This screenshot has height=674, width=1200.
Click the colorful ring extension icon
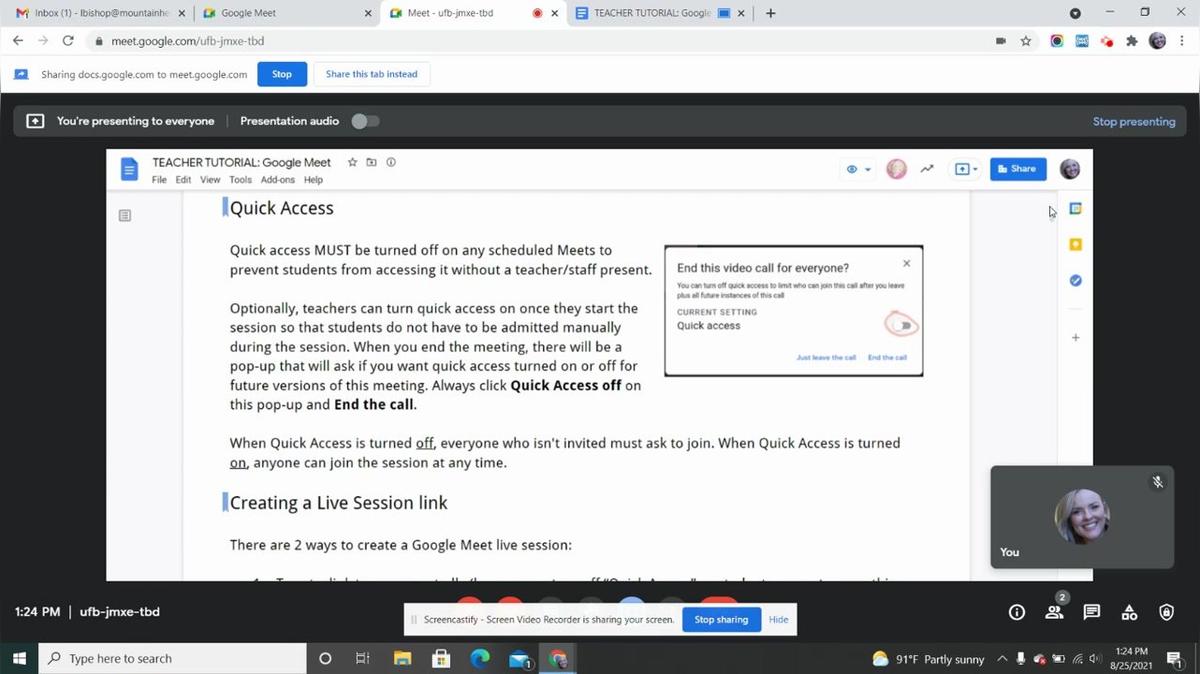coord(1057,41)
